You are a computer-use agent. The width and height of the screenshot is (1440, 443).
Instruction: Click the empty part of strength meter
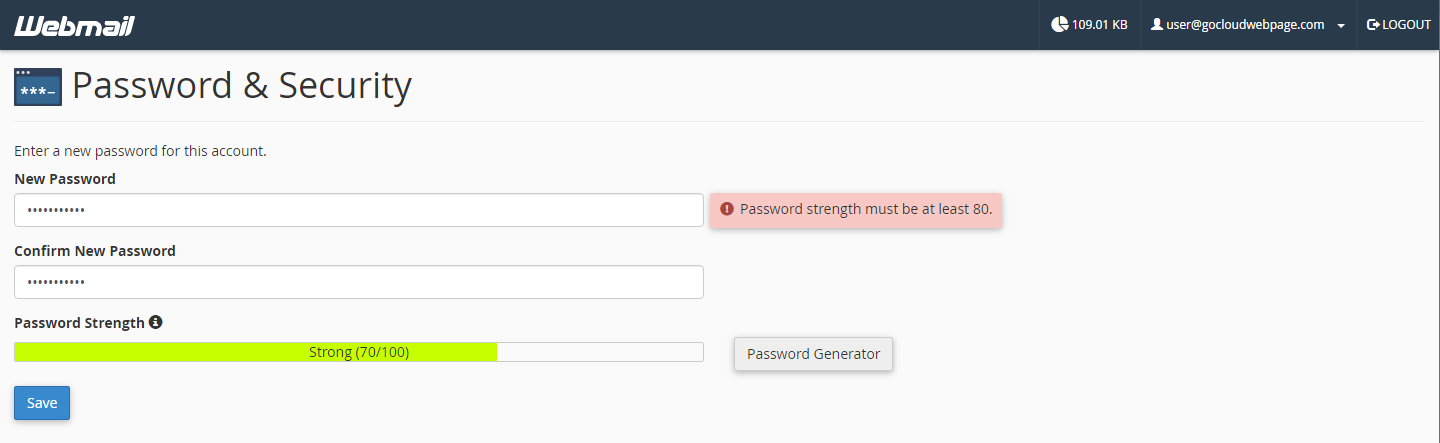[600, 352]
